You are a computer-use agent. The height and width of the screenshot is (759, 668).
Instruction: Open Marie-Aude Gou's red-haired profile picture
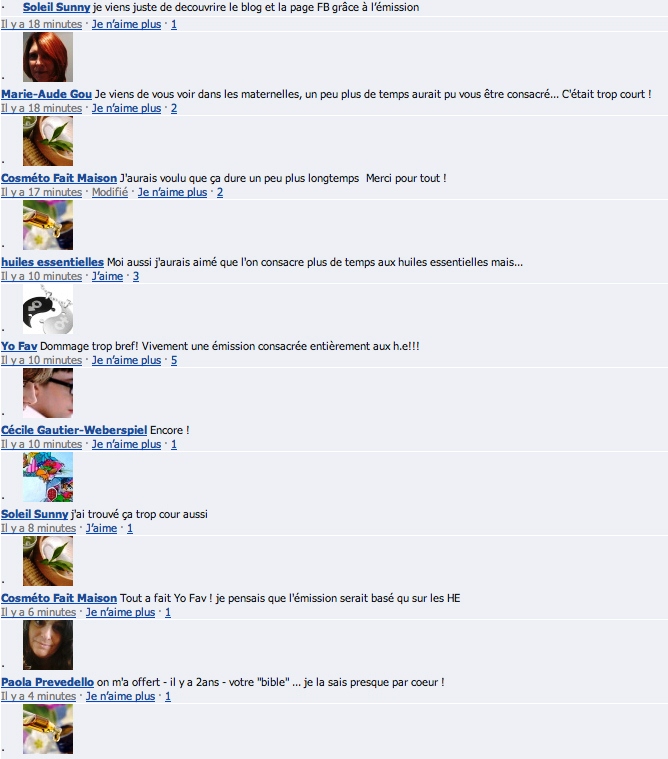[x=48, y=57]
